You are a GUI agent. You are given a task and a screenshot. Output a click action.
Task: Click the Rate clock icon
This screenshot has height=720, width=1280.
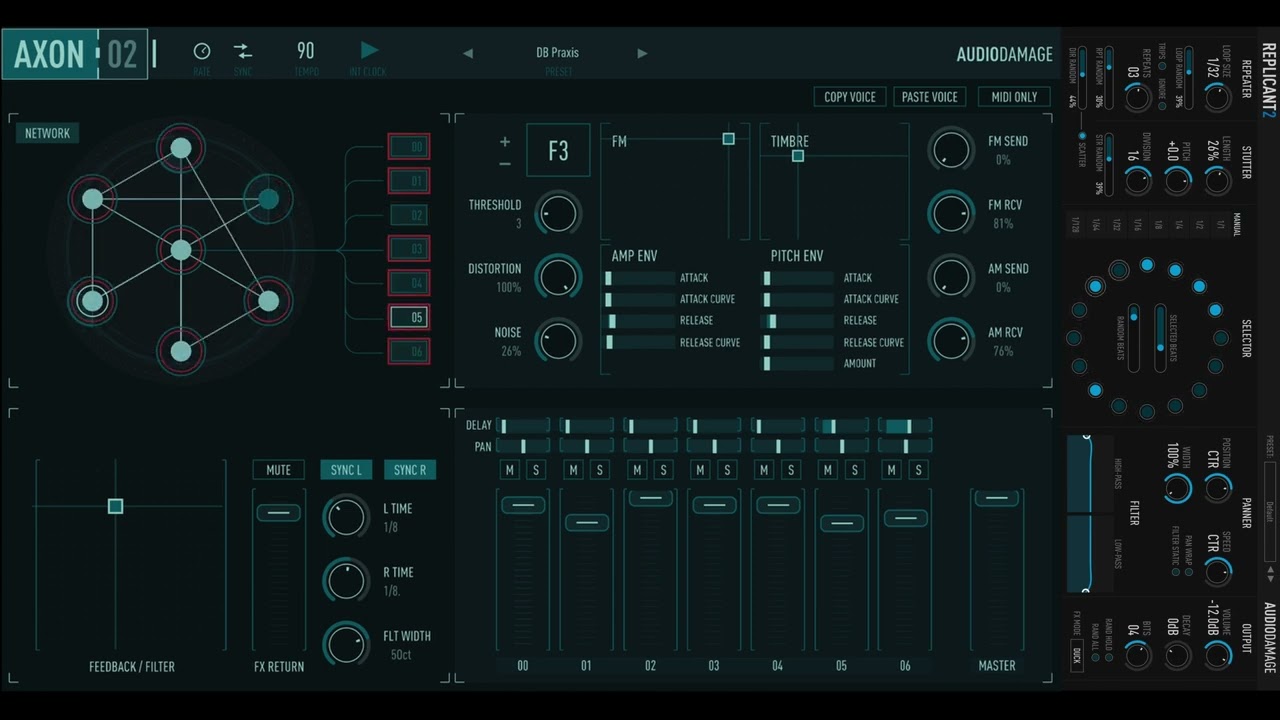(x=202, y=51)
